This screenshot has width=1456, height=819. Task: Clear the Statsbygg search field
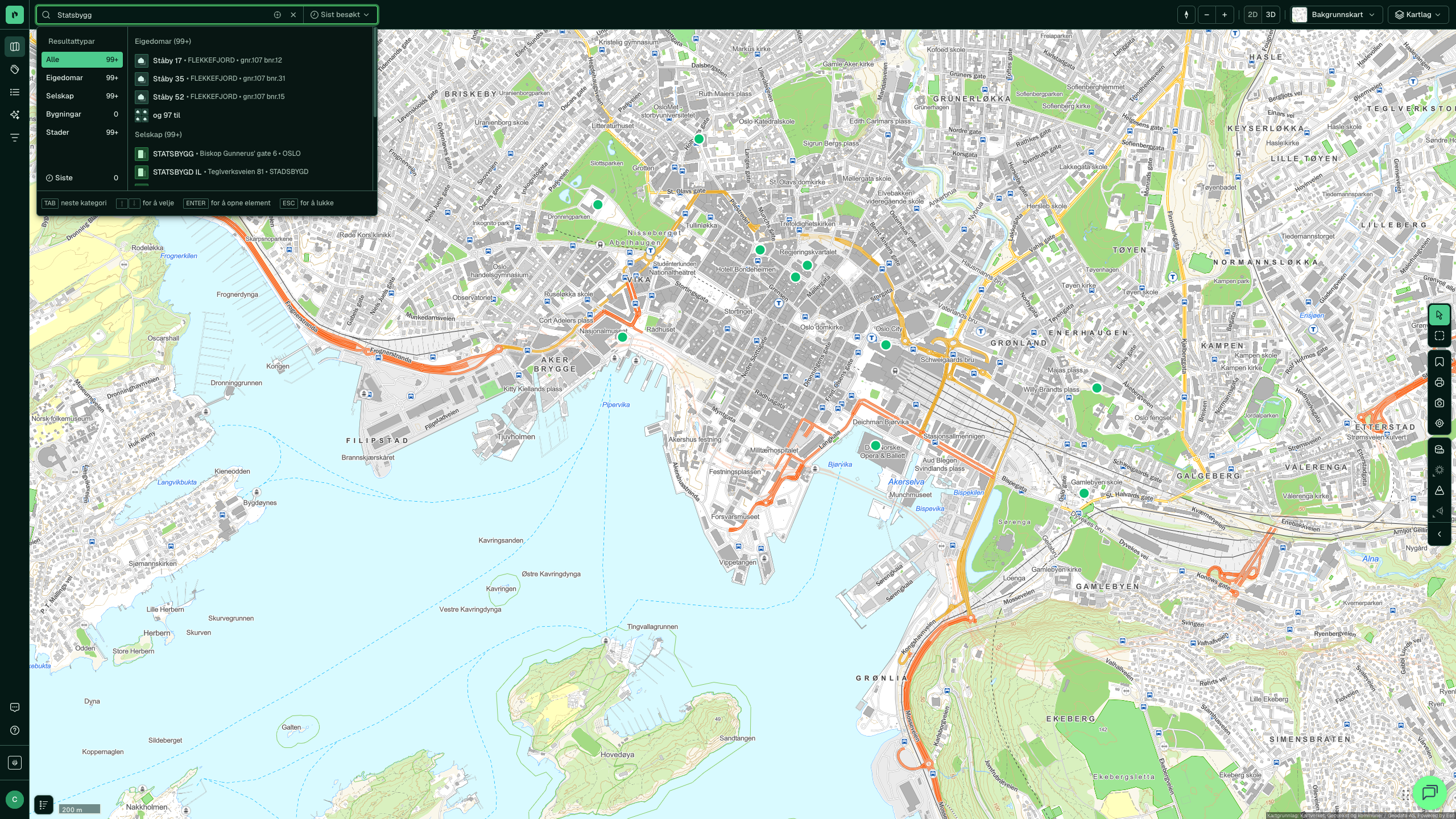293,15
